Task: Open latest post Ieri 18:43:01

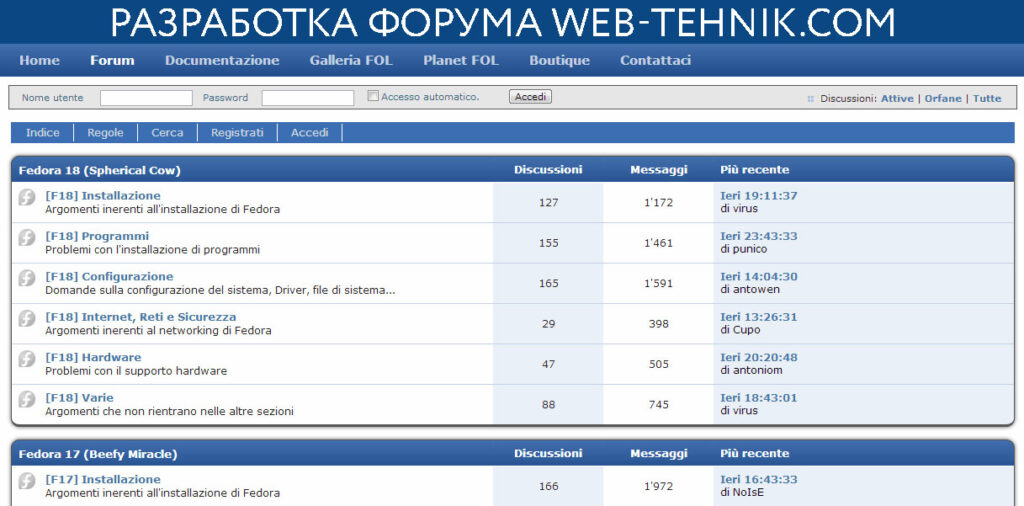Action: (x=758, y=398)
